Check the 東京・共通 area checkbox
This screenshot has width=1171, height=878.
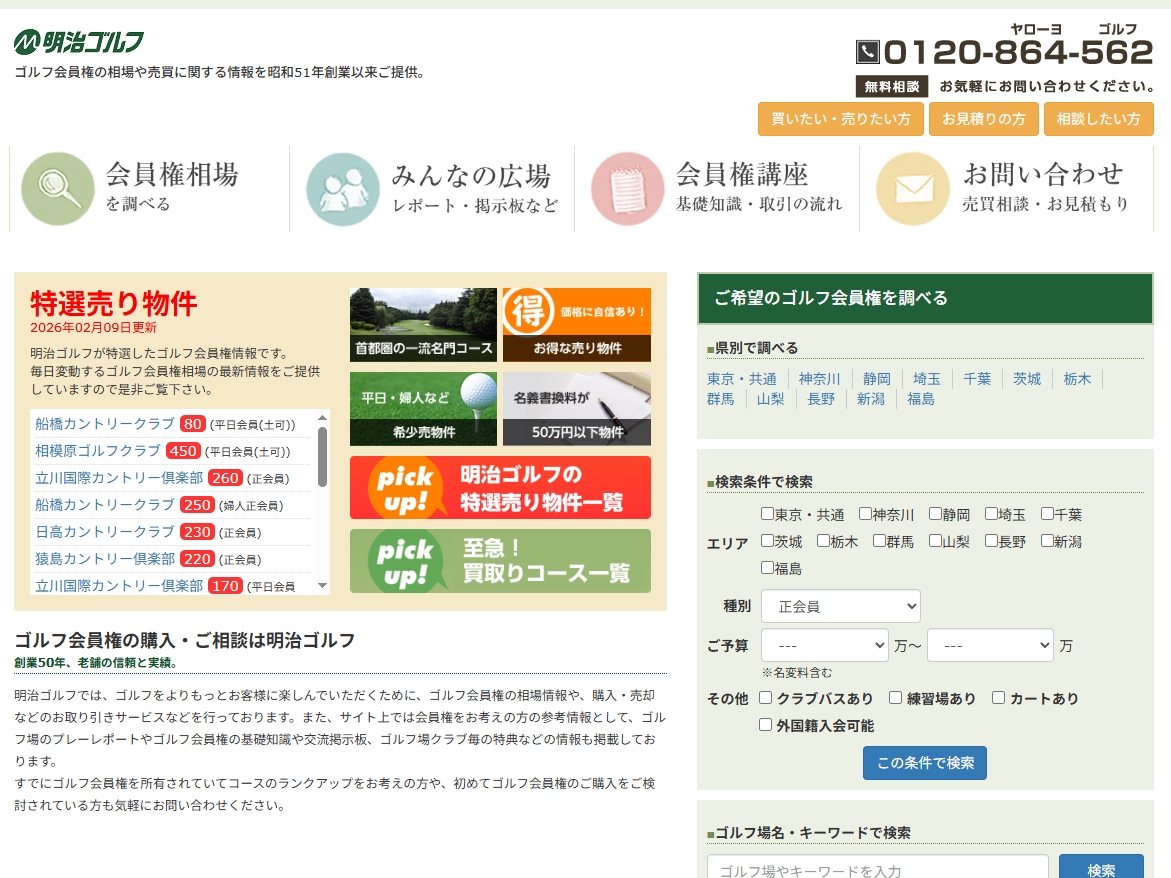tap(767, 514)
